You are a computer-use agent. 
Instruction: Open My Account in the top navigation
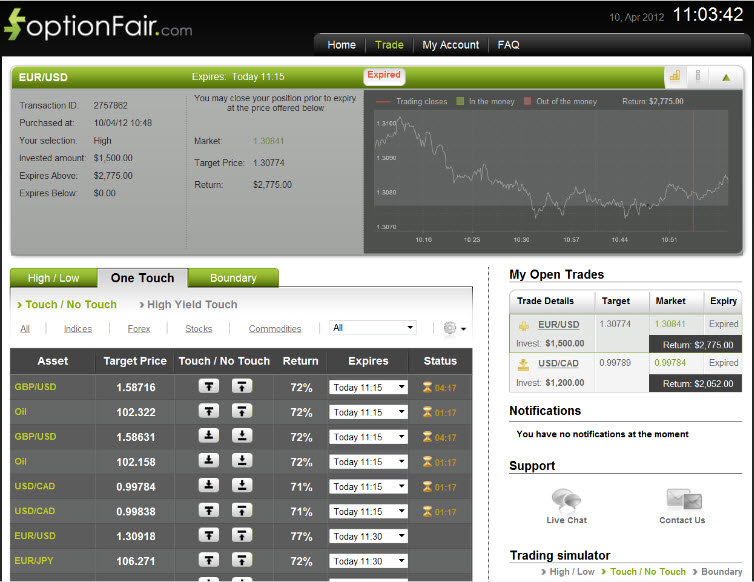coord(450,45)
